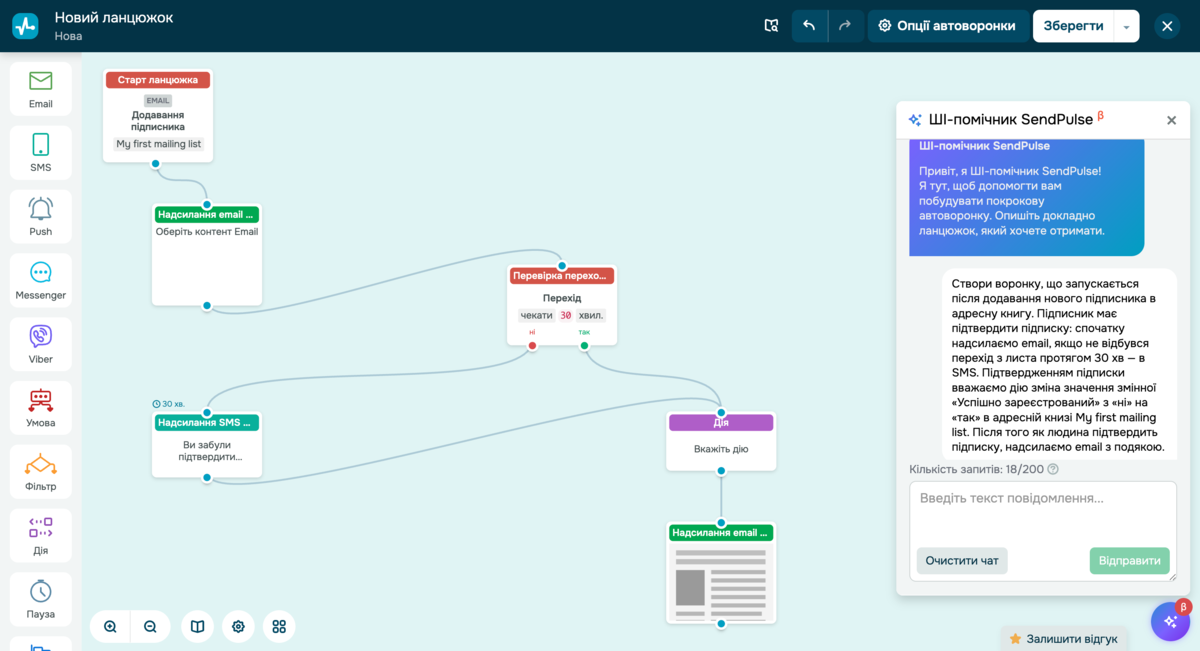Select the Фільтр block in sidebar

click(x=40, y=473)
